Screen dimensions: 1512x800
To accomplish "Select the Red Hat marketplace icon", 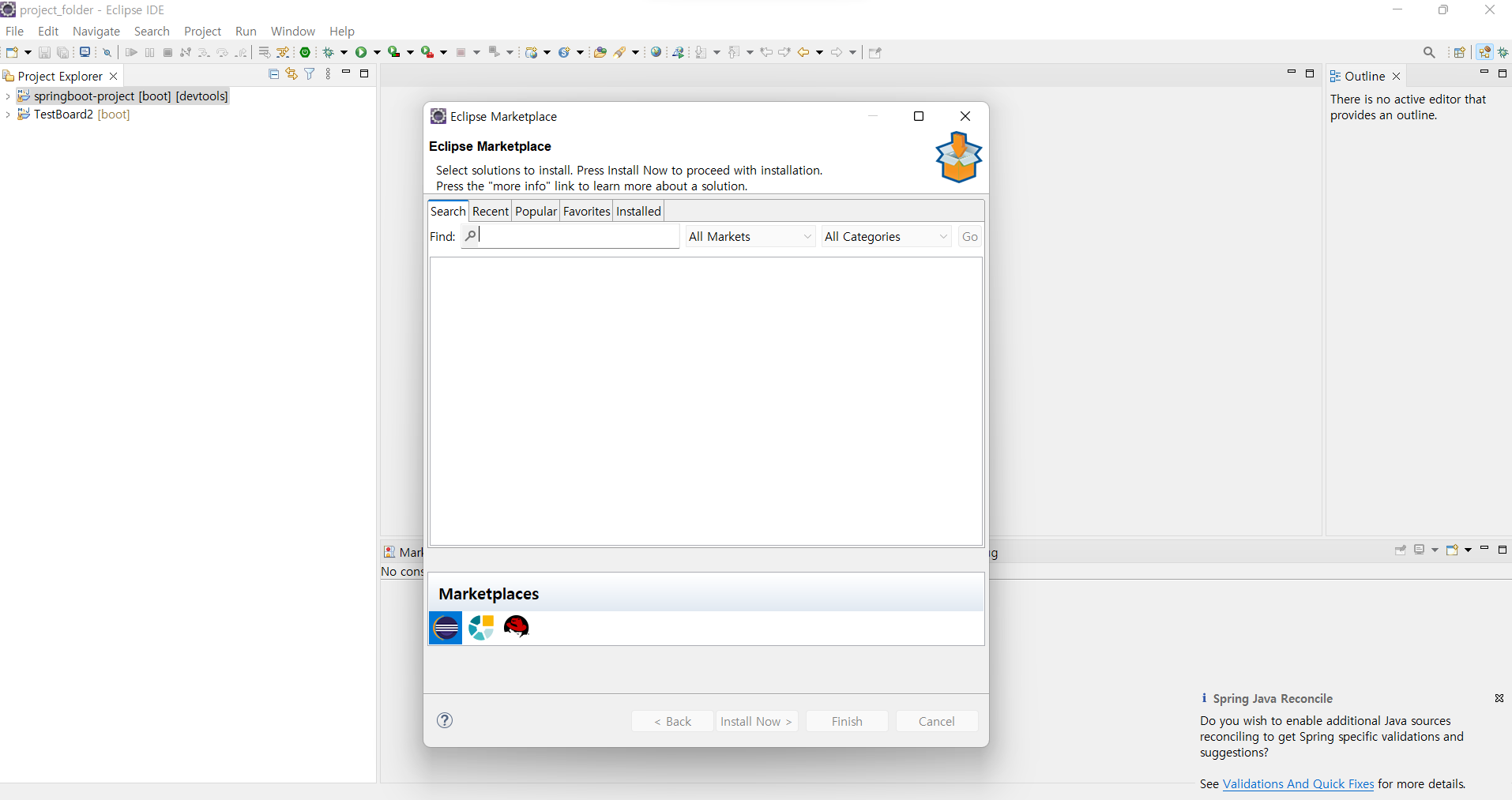I will click(x=516, y=627).
